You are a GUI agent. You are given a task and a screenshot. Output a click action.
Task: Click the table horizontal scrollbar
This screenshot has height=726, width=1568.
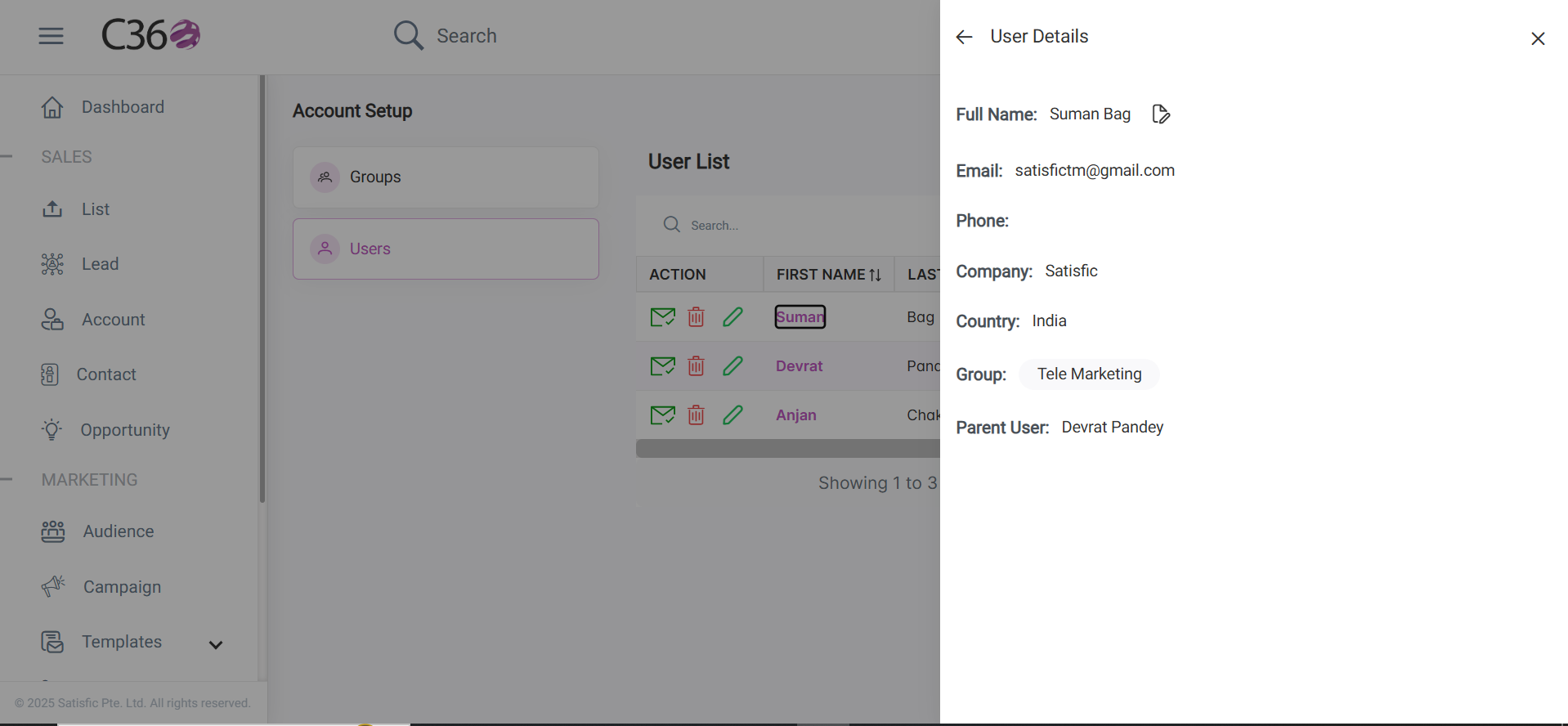click(x=788, y=448)
